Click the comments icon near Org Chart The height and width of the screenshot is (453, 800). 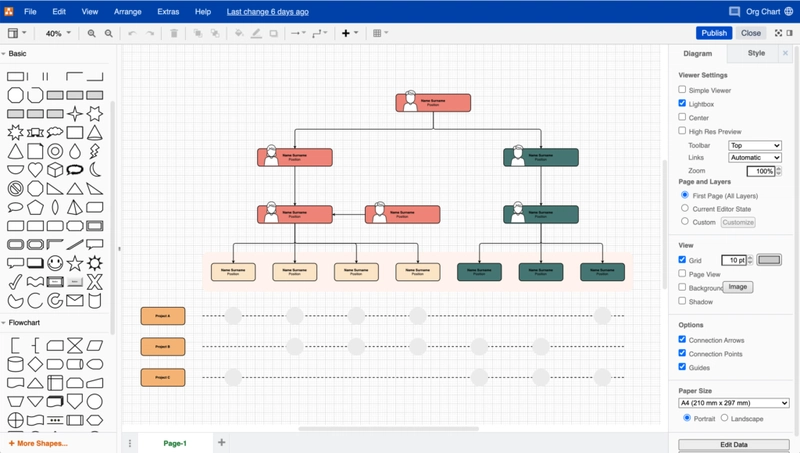pyautogui.click(x=734, y=12)
